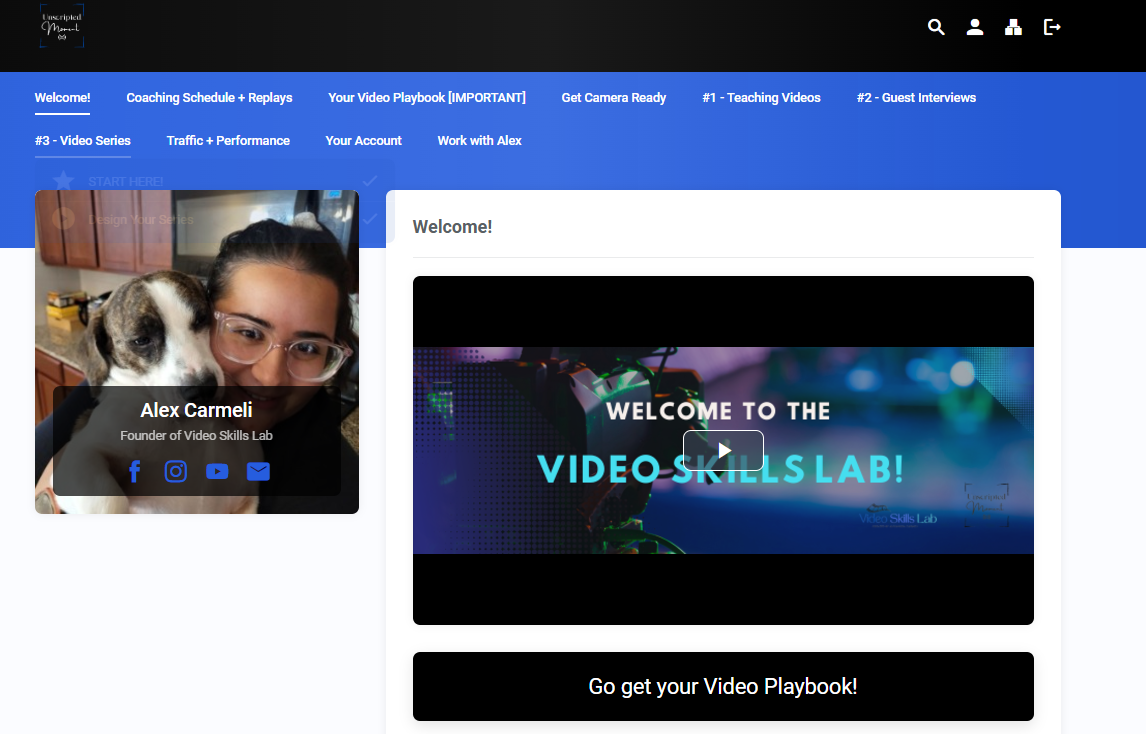
Task: Expand the #3 - Video Series menu
Action: pyautogui.click(x=83, y=141)
